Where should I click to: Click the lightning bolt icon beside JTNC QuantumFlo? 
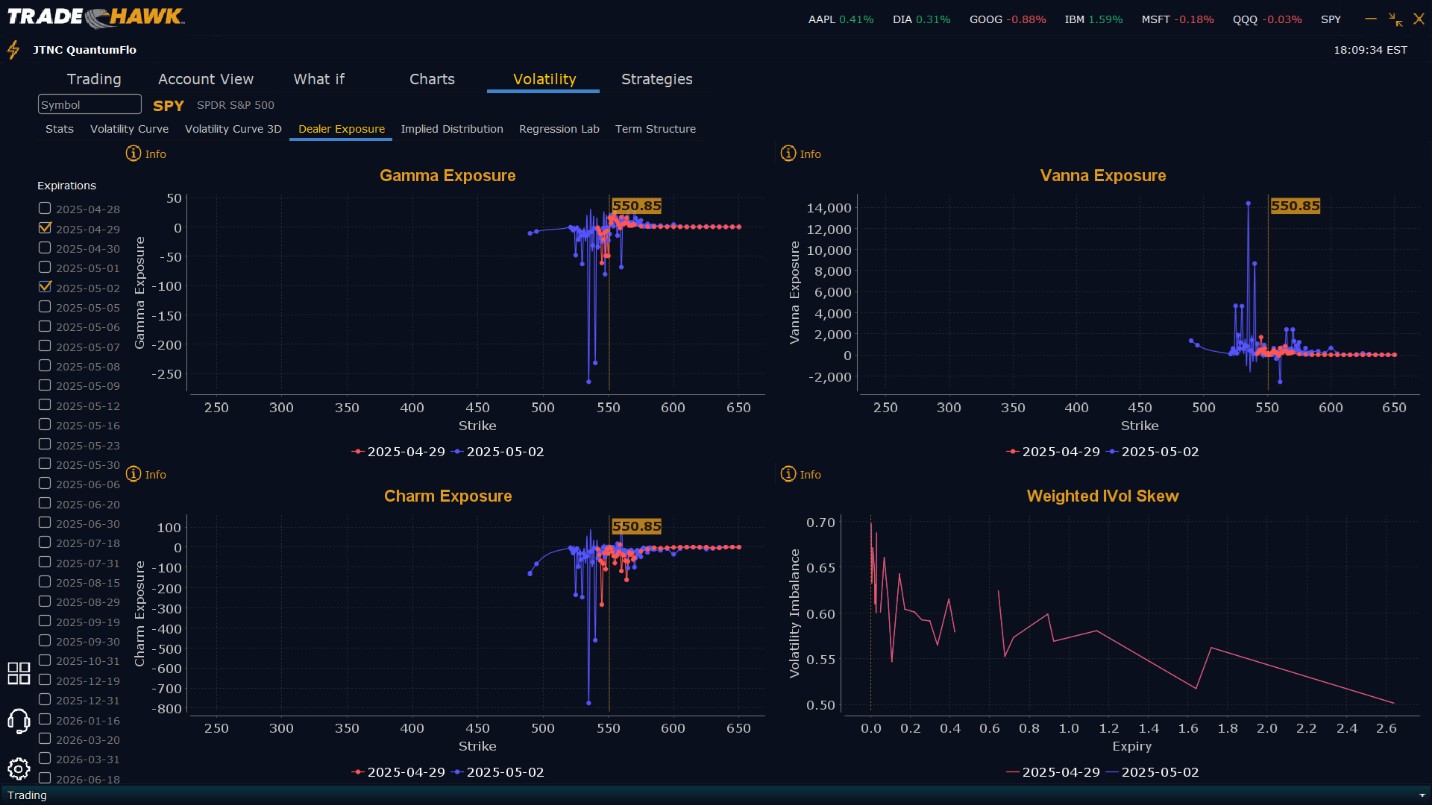tap(13, 49)
